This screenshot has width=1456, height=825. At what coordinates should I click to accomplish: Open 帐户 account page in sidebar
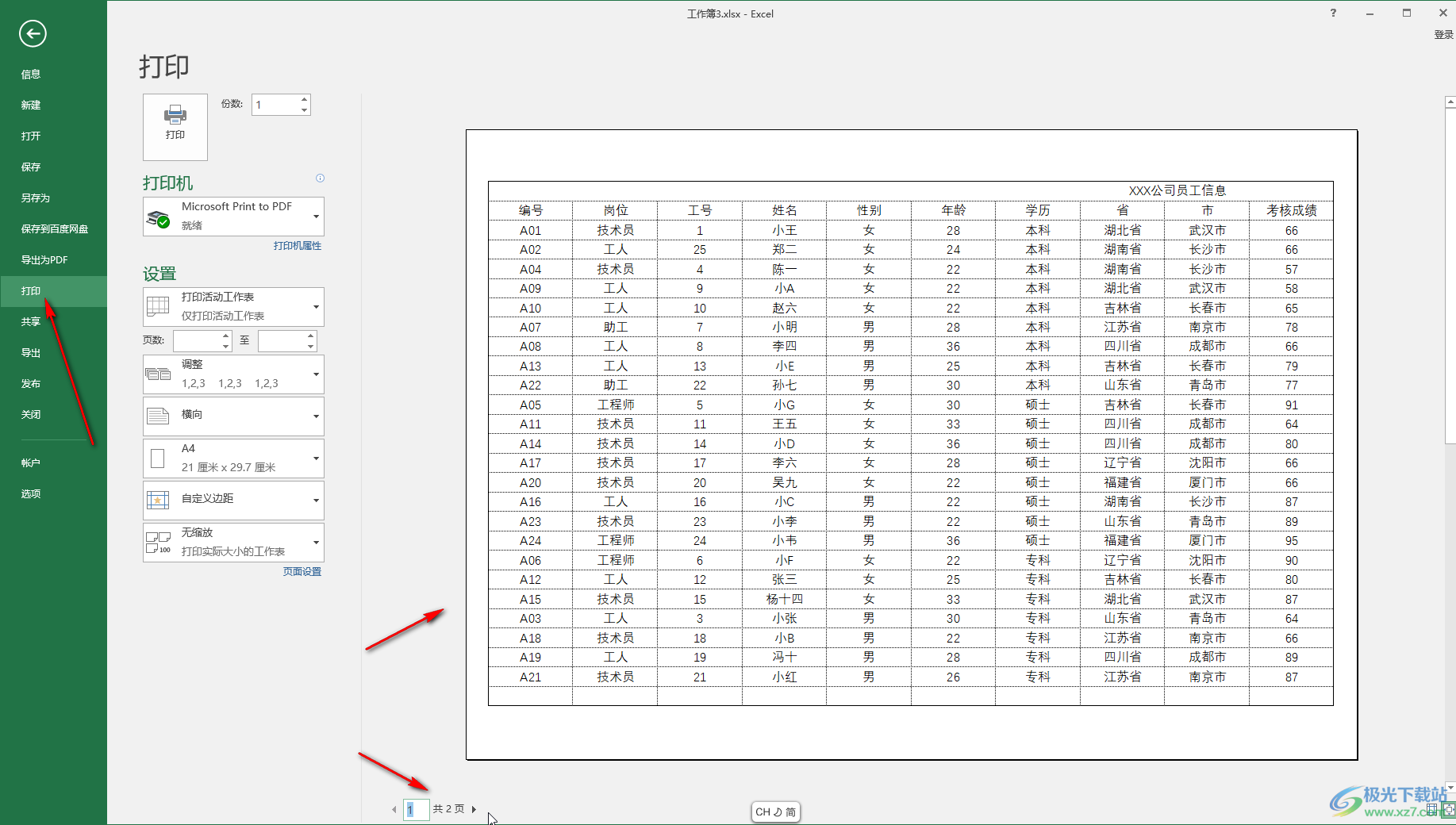click(x=53, y=463)
